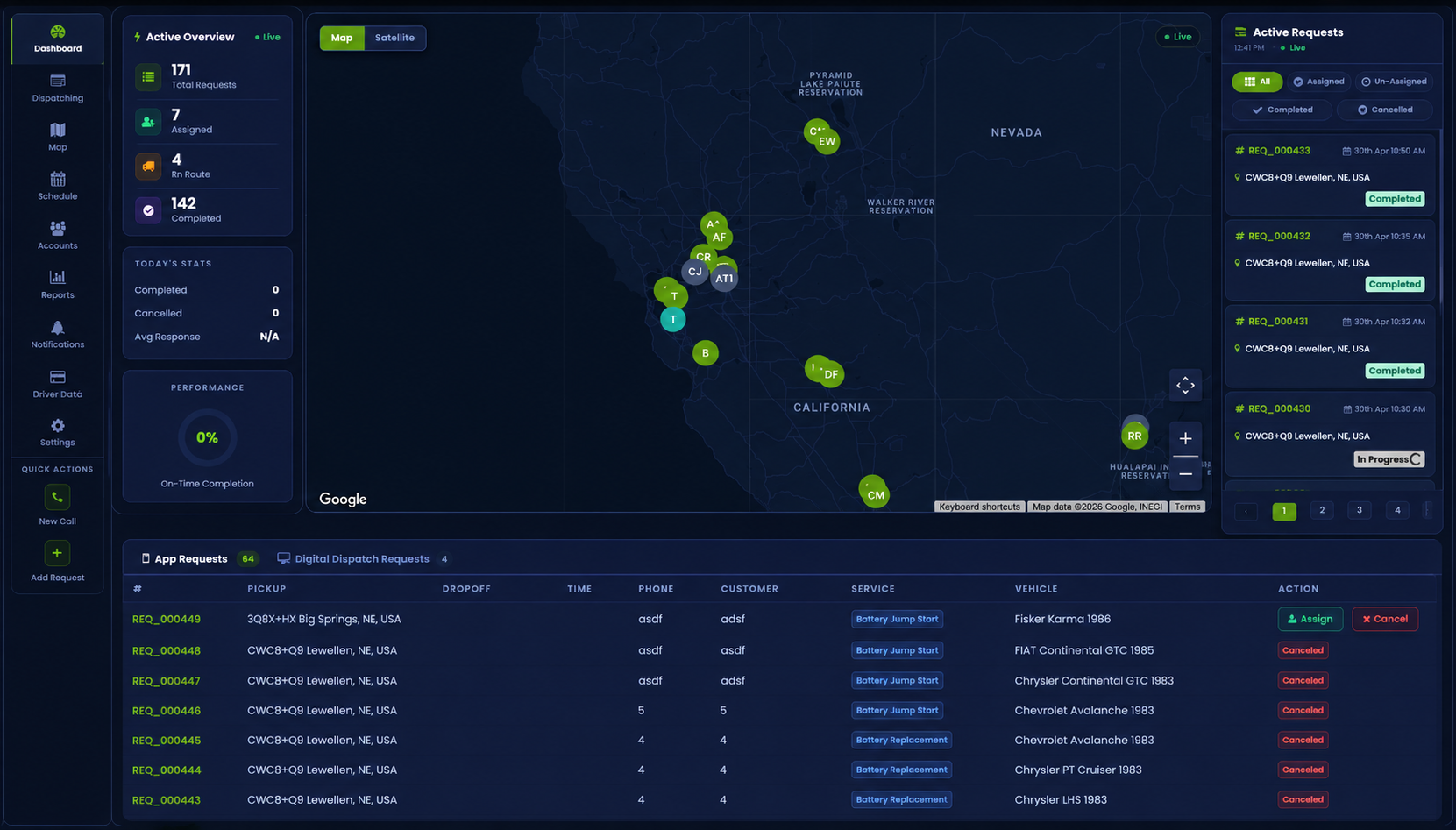The width and height of the screenshot is (1456, 830).
Task: Switch map to Satellite view
Action: 394,38
